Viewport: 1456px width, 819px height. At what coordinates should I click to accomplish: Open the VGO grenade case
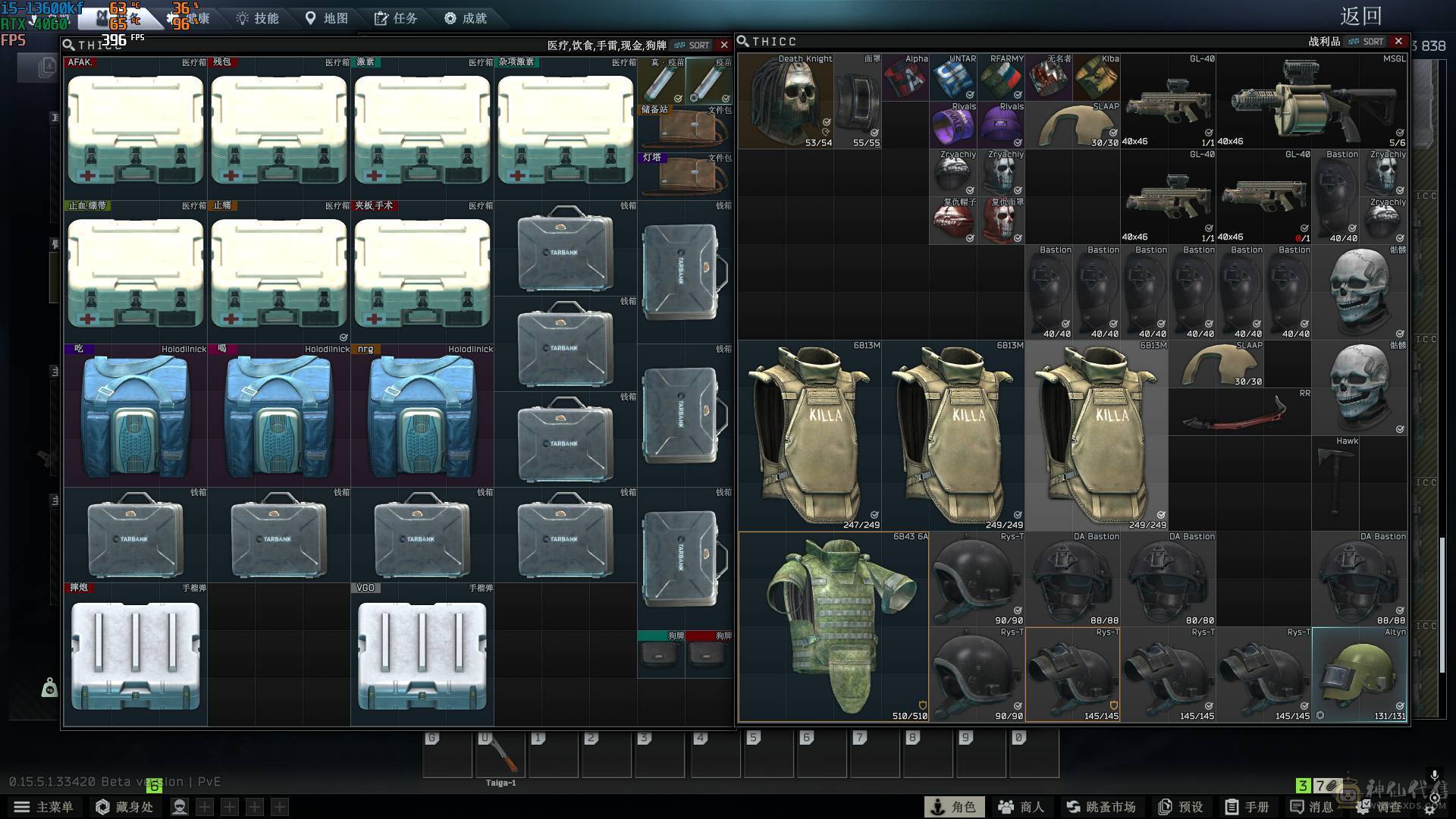coord(422,654)
